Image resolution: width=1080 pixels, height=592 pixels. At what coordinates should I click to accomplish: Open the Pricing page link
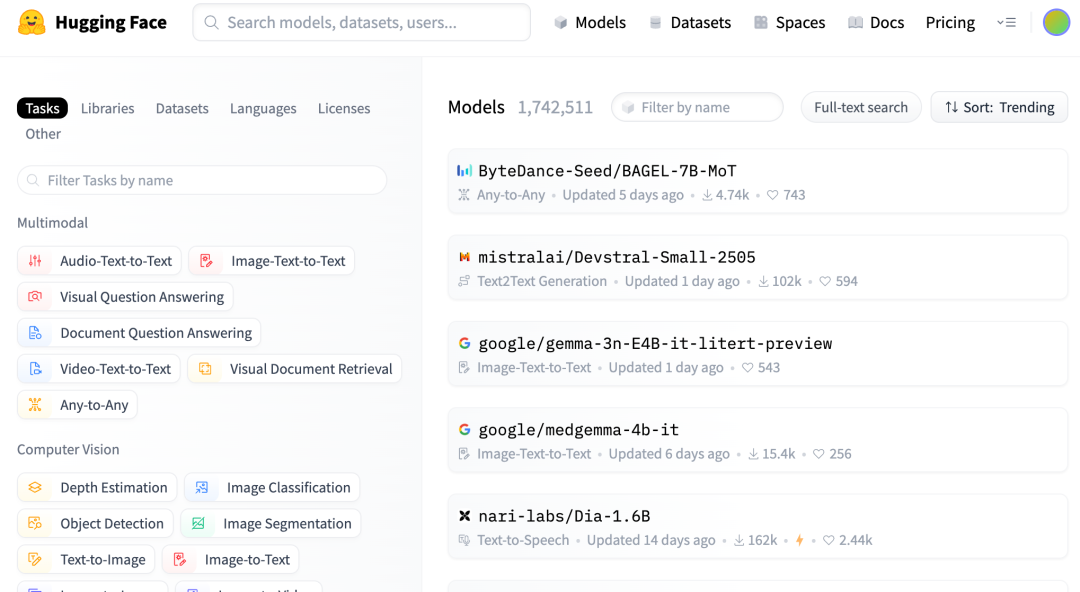[x=950, y=23]
